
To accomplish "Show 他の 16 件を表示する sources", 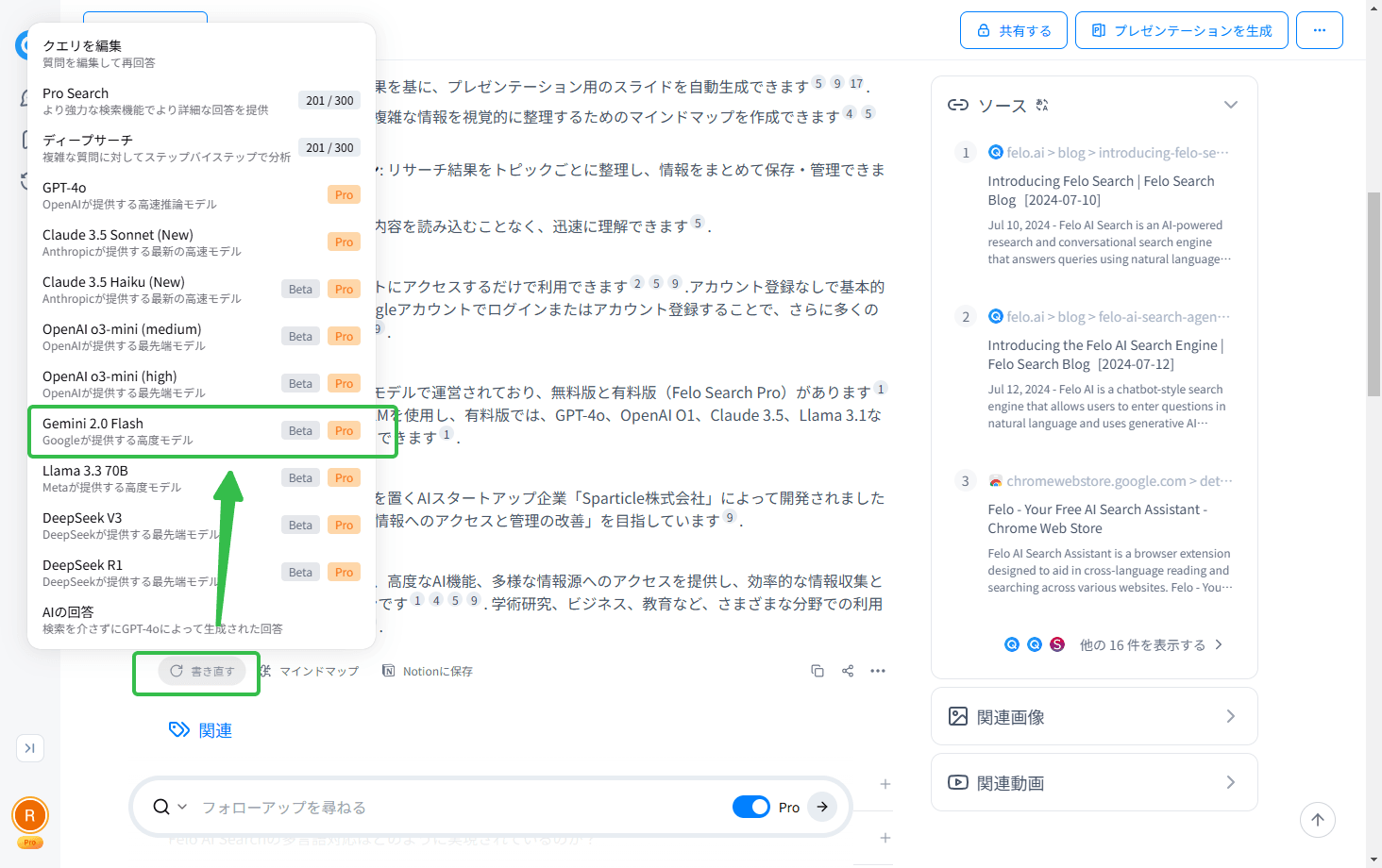I will click(x=1151, y=644).
